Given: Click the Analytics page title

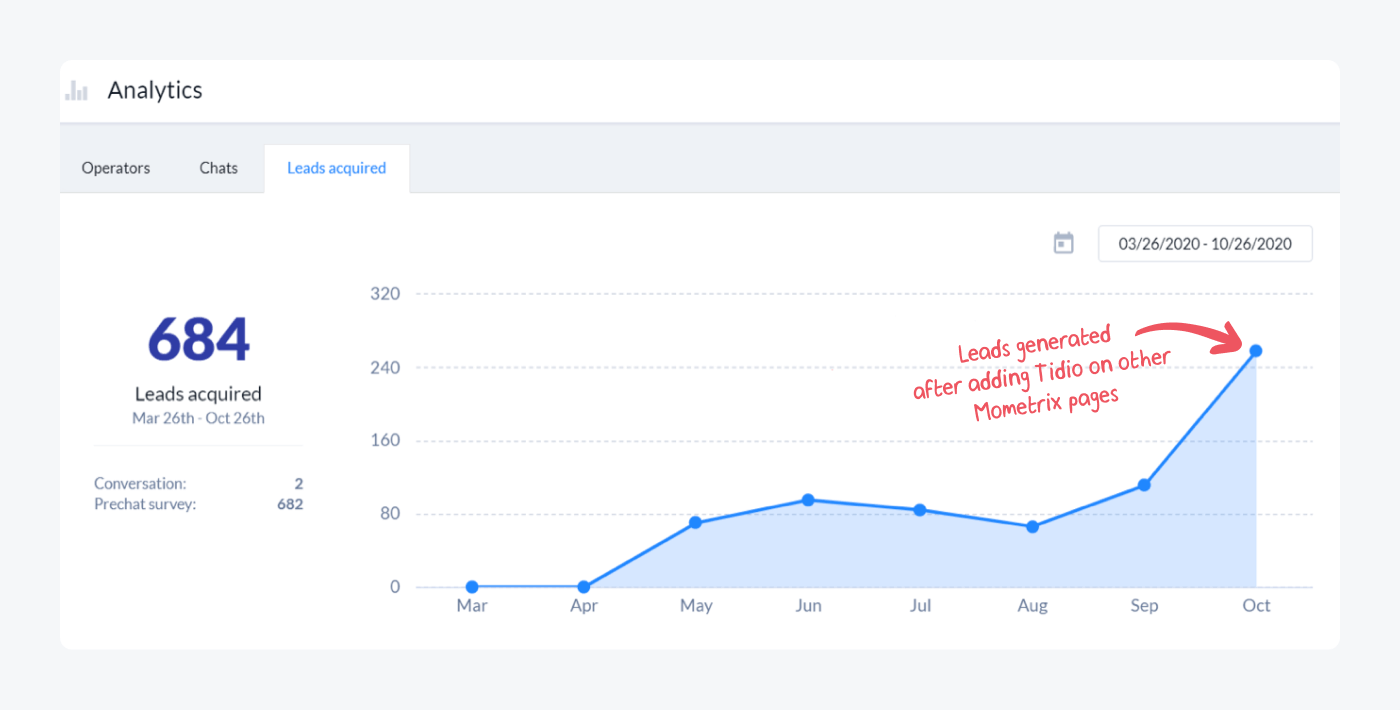Looking at the screenshot, I should 155,90.
